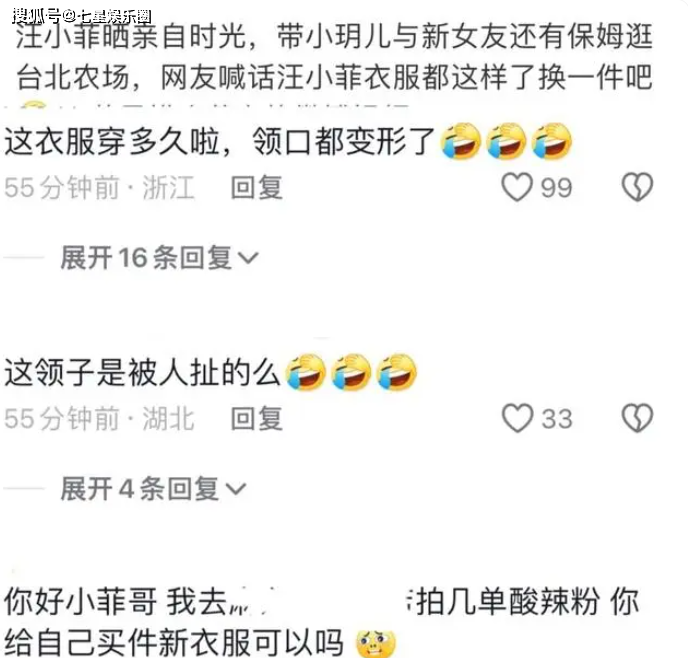Click the 搜狐号@七星娱乐圈 watermark

coord(82,16)
